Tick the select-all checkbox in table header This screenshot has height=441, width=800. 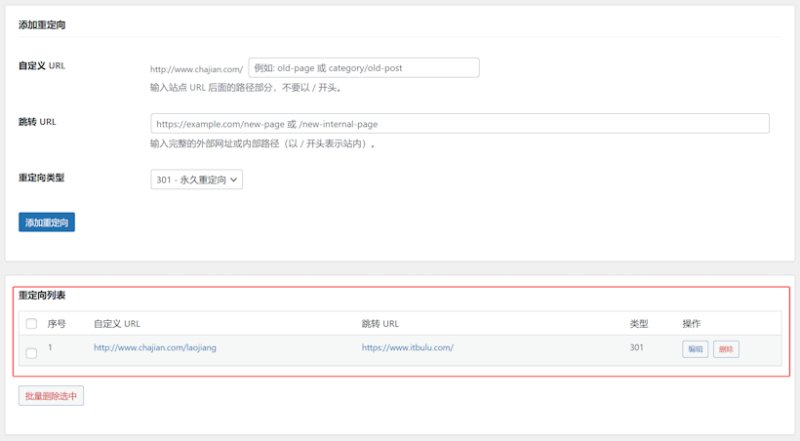pyautogui.click(x=32, y=324)
